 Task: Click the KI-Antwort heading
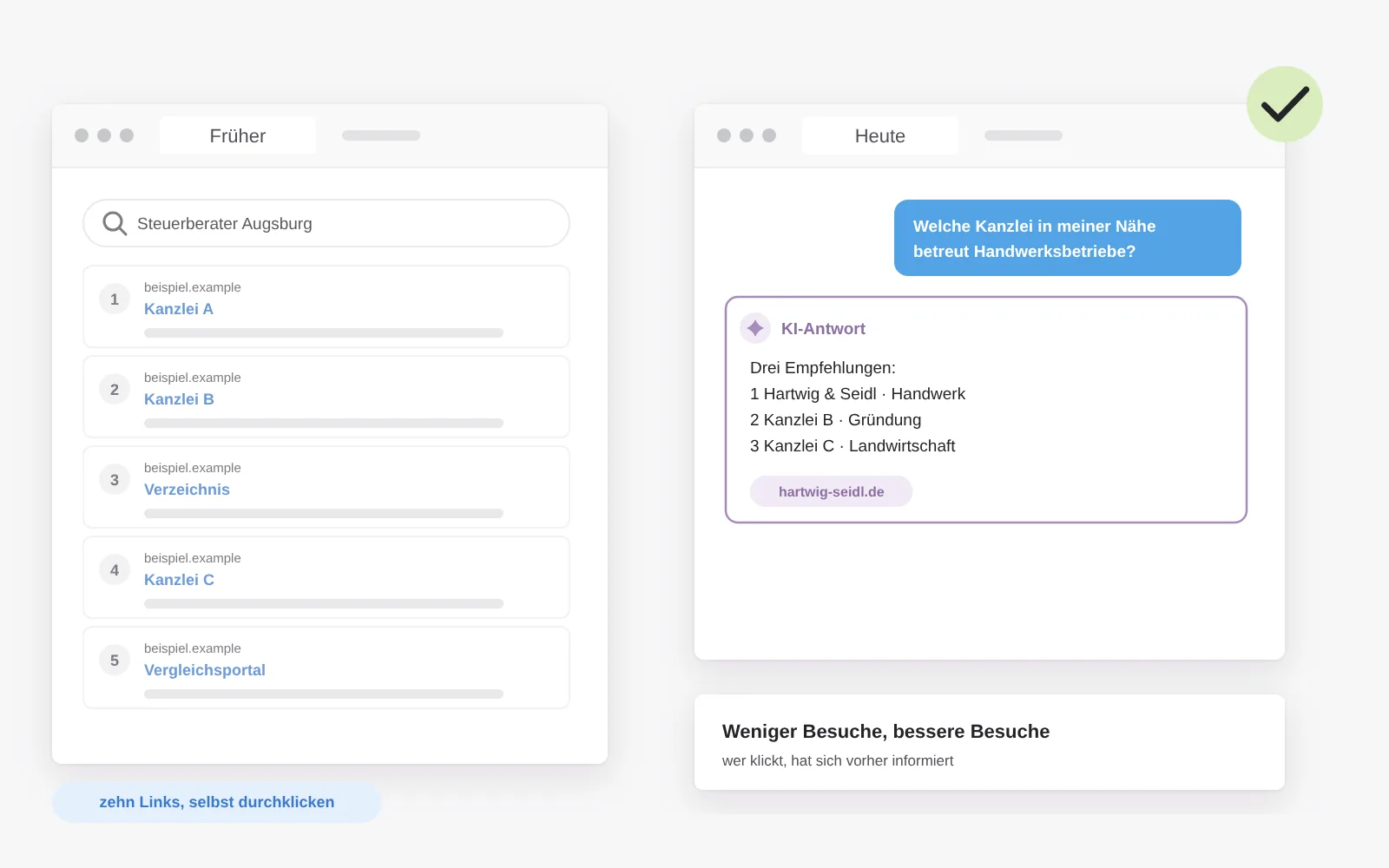click(x=823, y=329)
